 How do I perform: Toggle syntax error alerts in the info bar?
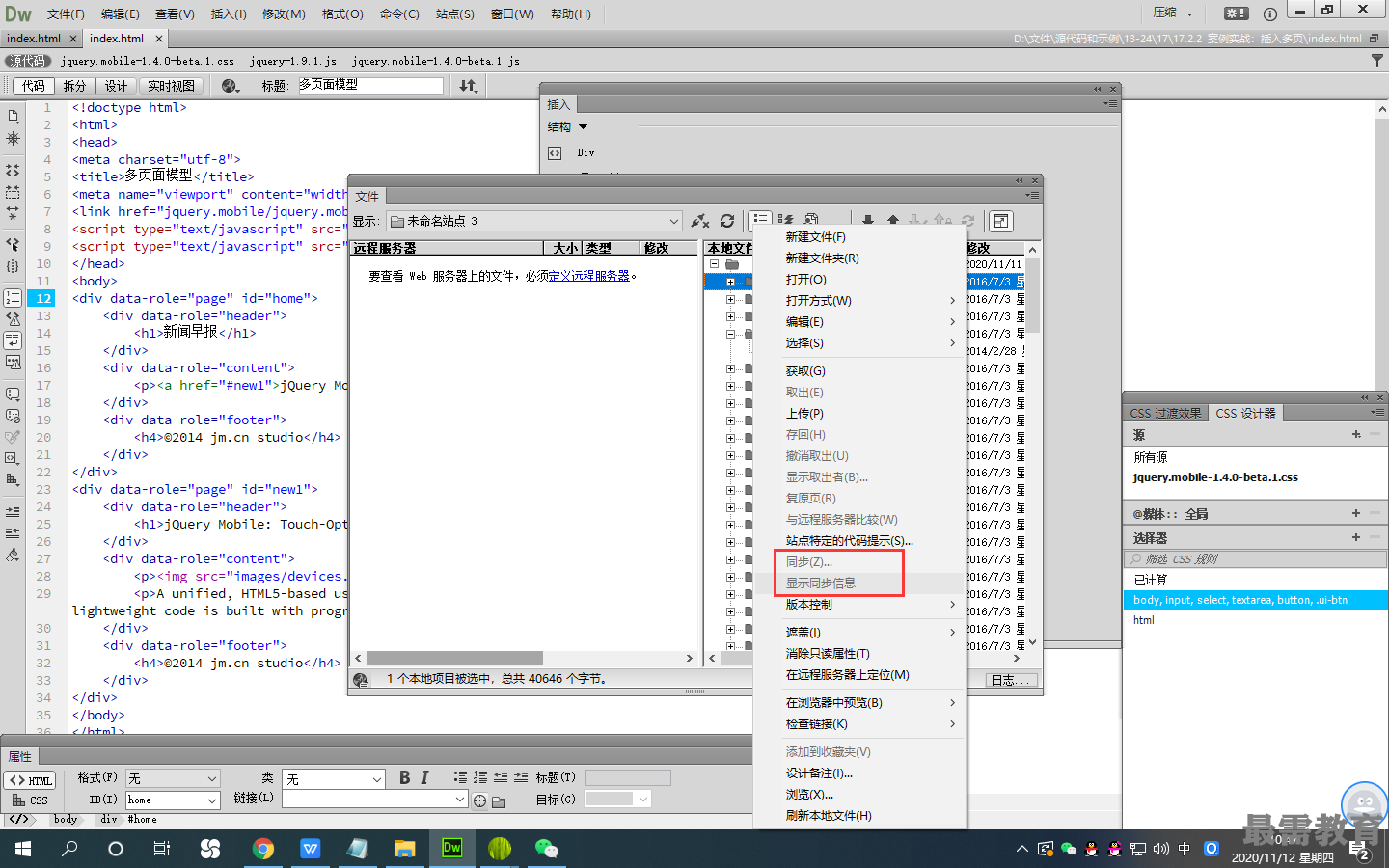(13, 363)
